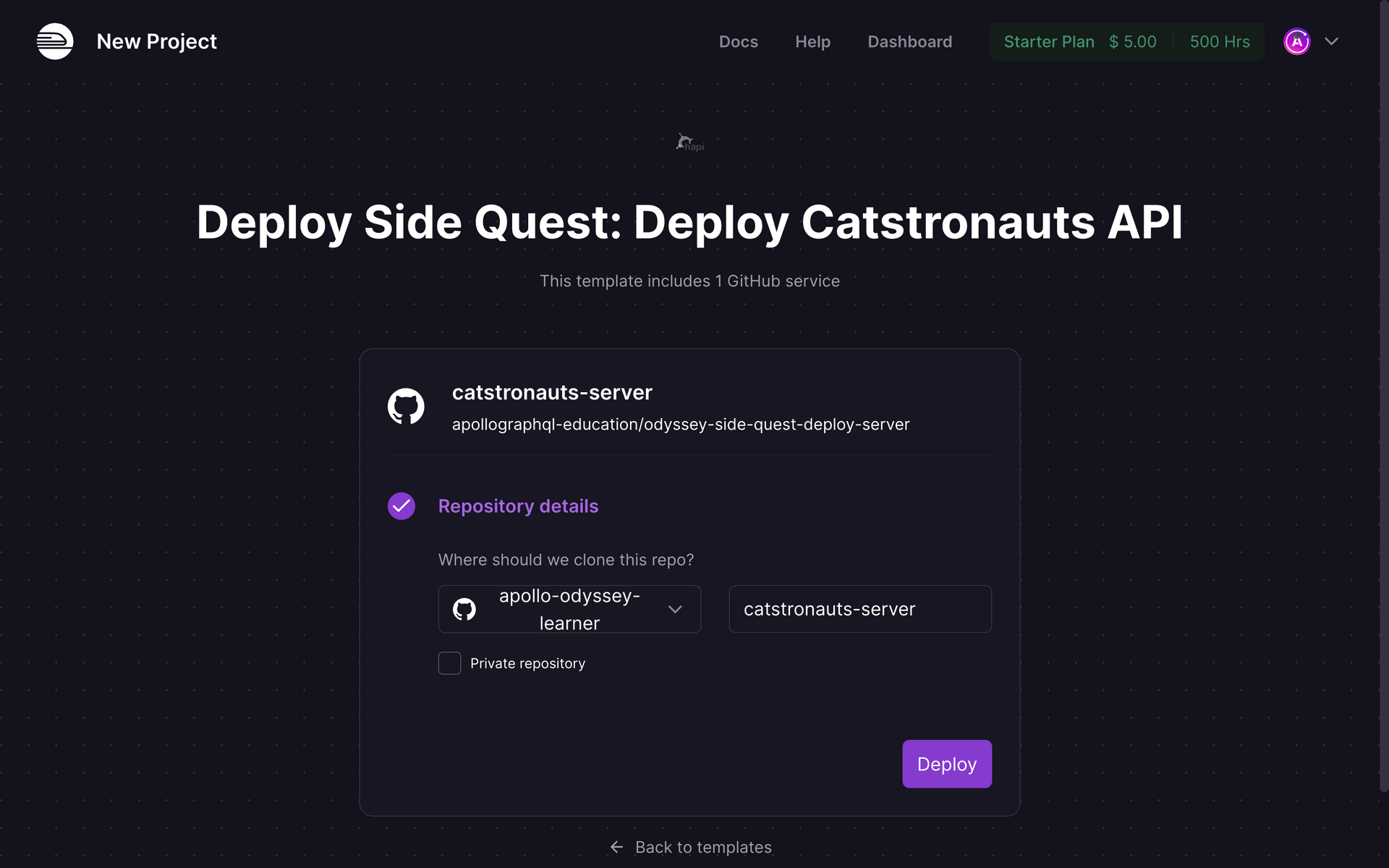Image resolution: width=1389 pixels, height=868 pixels.
Task: Click the hapi template icon
Action: click(x=689, y=142)
